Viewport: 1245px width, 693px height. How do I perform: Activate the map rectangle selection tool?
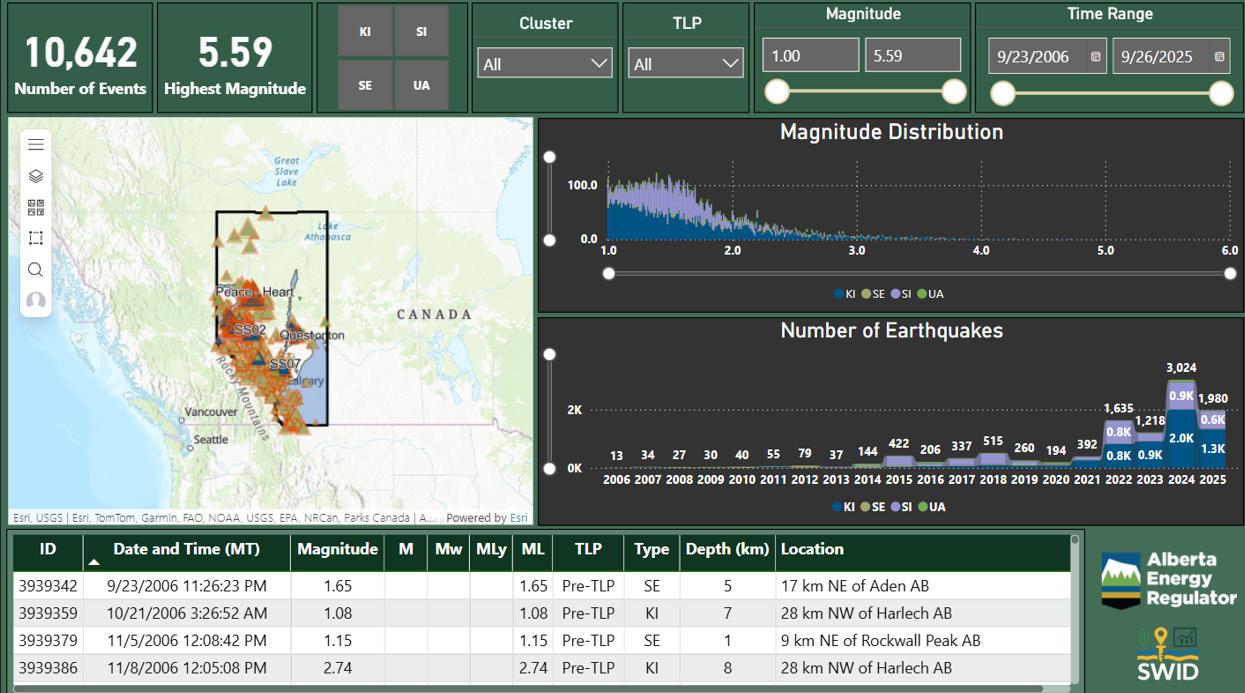(36, 238)
